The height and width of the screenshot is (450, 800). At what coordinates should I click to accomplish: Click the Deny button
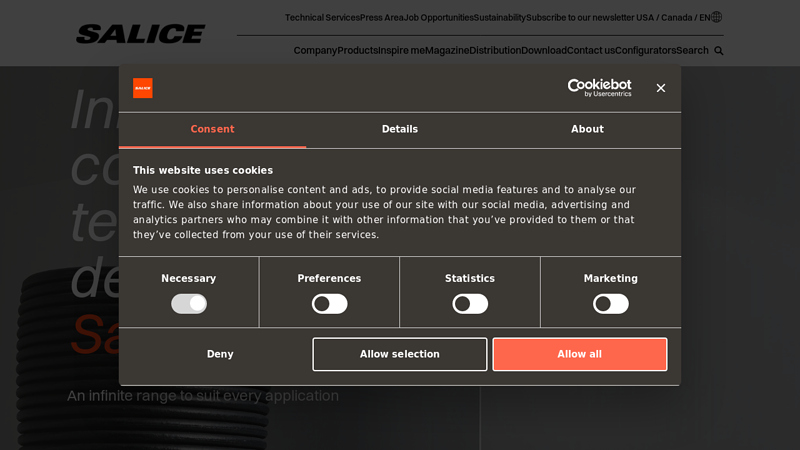(x=220, y=354)
